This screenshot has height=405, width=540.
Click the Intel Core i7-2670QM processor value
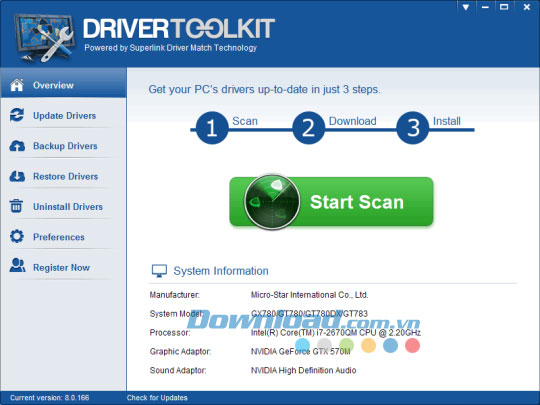tap(336, 333)
